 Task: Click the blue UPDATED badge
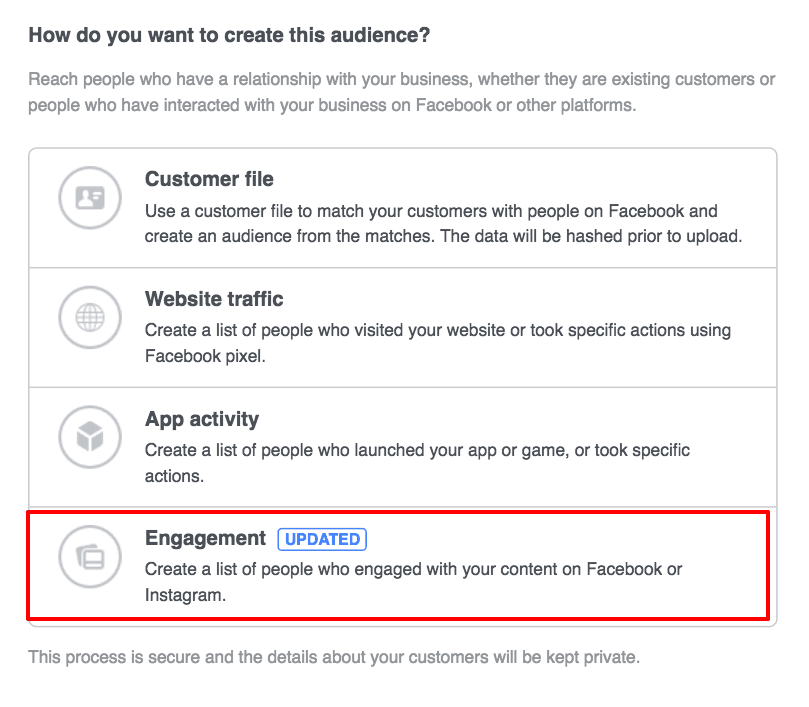322,539
